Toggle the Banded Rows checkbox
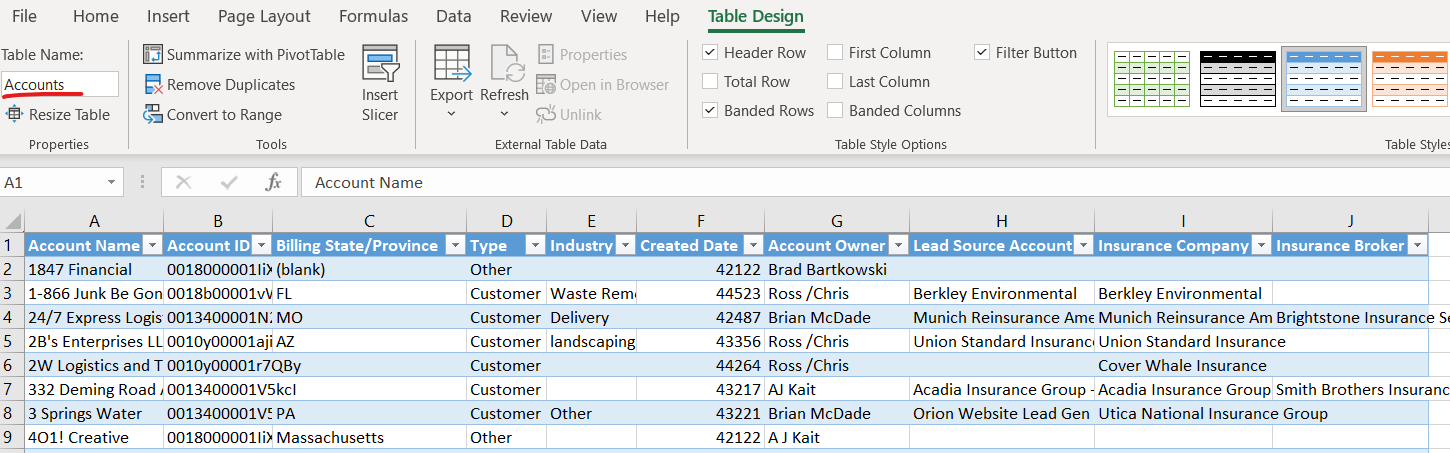The image size is (1450, 453). [x=710, y=111]
